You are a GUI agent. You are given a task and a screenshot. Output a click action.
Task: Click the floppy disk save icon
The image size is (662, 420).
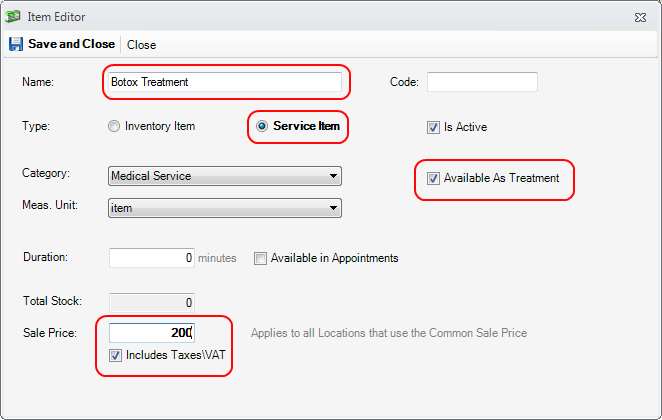[x=15, y=44]
